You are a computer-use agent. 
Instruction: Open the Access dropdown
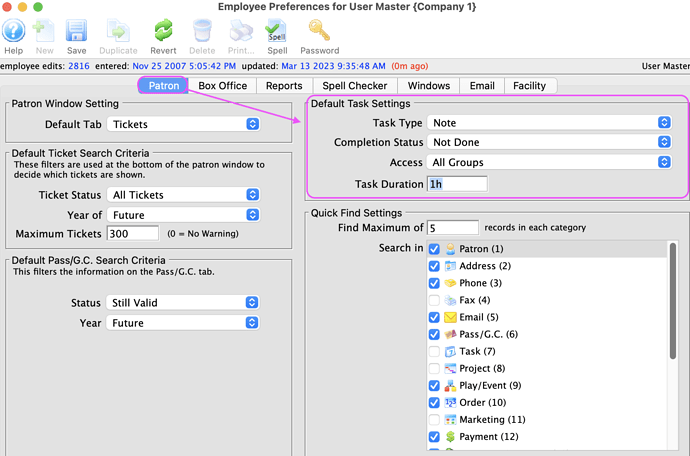click(549, 162)
